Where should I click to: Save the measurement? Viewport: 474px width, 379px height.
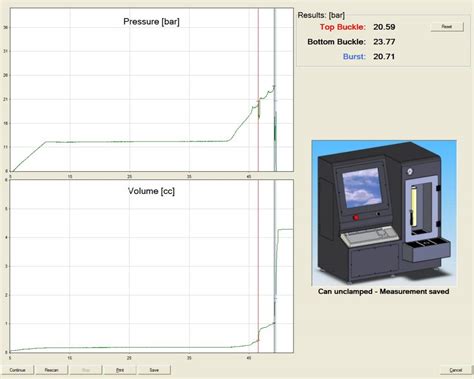coord(154,370)
